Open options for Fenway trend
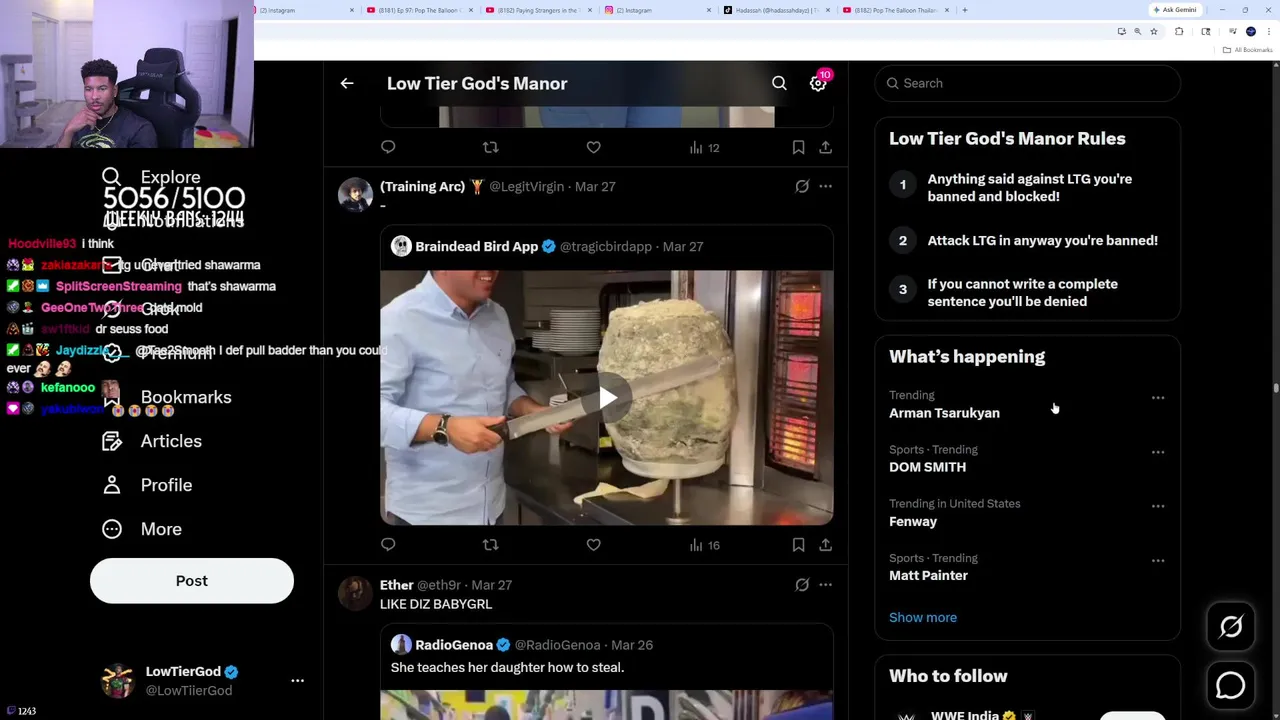This screenshot has height=720, width=1280. point(1158,506)
